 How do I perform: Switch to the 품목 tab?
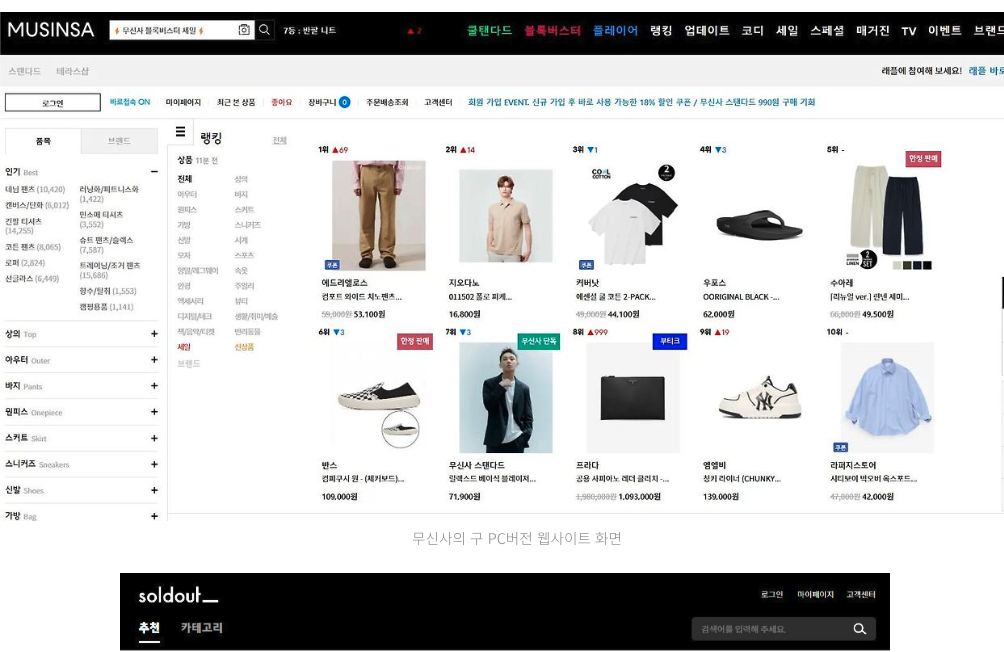(x=43, y=141)
